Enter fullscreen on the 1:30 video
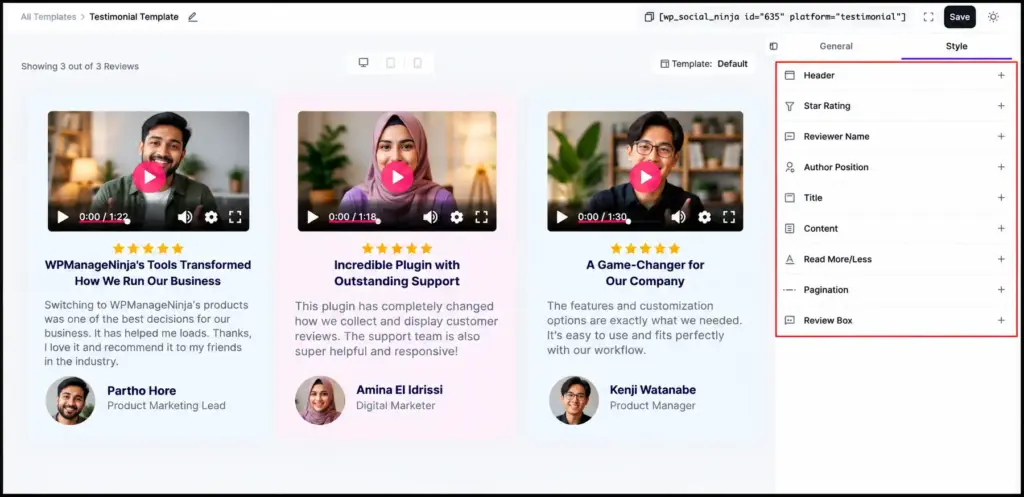 (729, 217)
